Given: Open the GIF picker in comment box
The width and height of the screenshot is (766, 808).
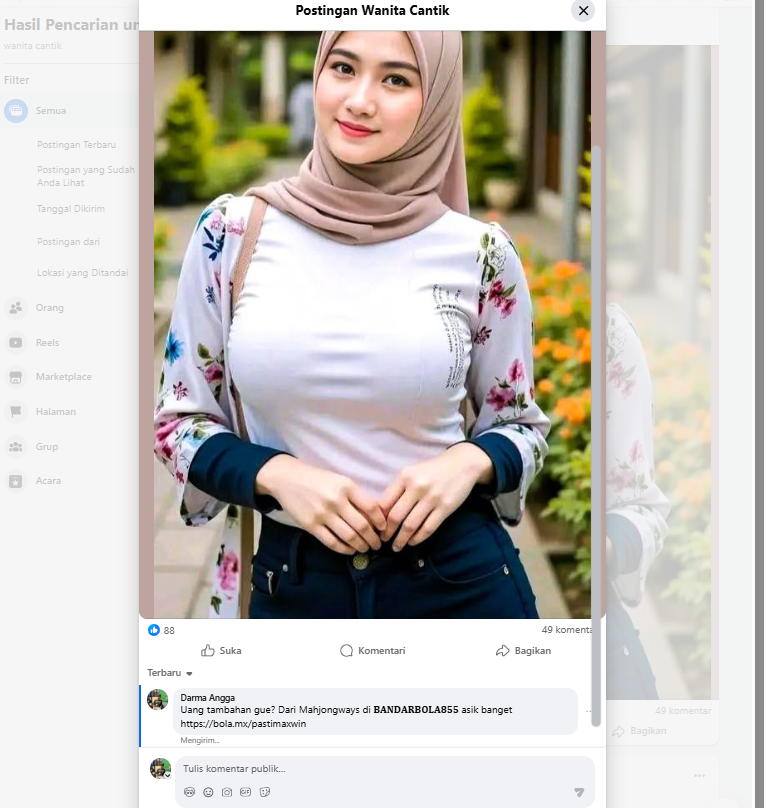Looking at the screenshot, I should 245,792.
